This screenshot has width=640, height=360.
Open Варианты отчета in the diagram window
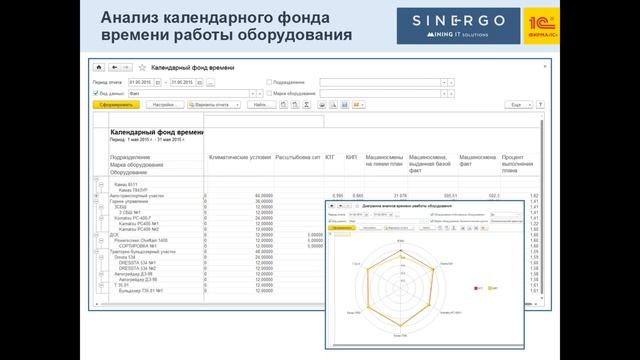[398, 228]
